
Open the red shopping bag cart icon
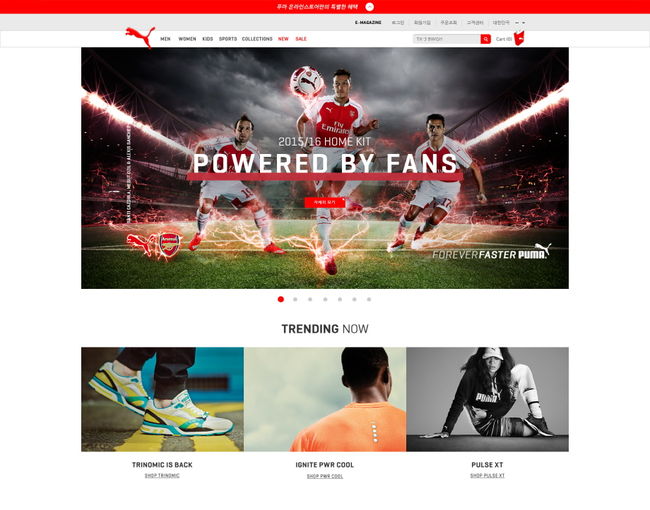[519, 38]
